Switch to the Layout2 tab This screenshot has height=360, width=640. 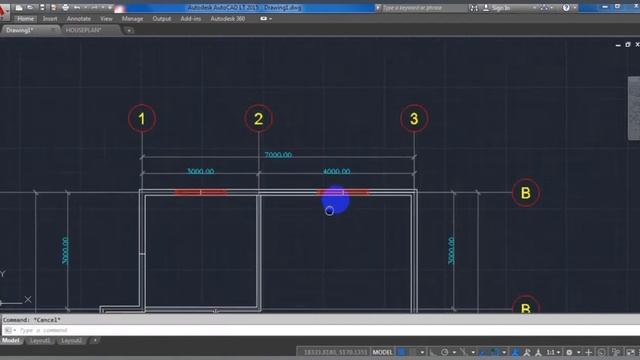72,340
